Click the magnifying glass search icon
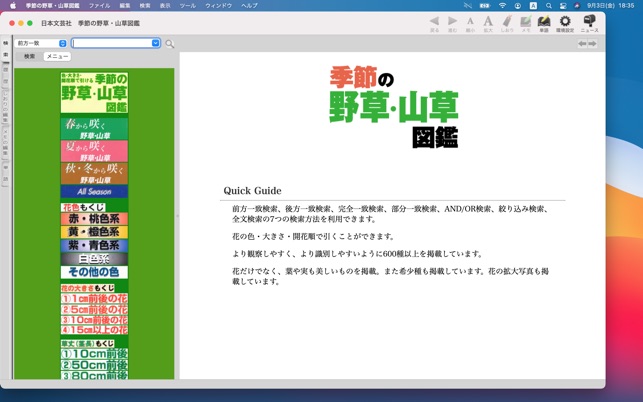 tap(169, 43)
